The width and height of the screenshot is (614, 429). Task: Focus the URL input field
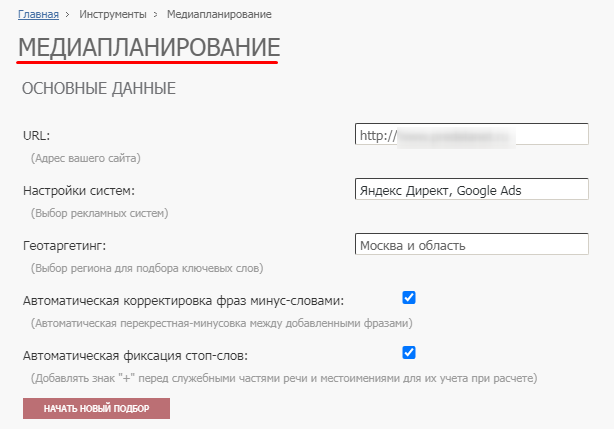click(x=472, y=134)
